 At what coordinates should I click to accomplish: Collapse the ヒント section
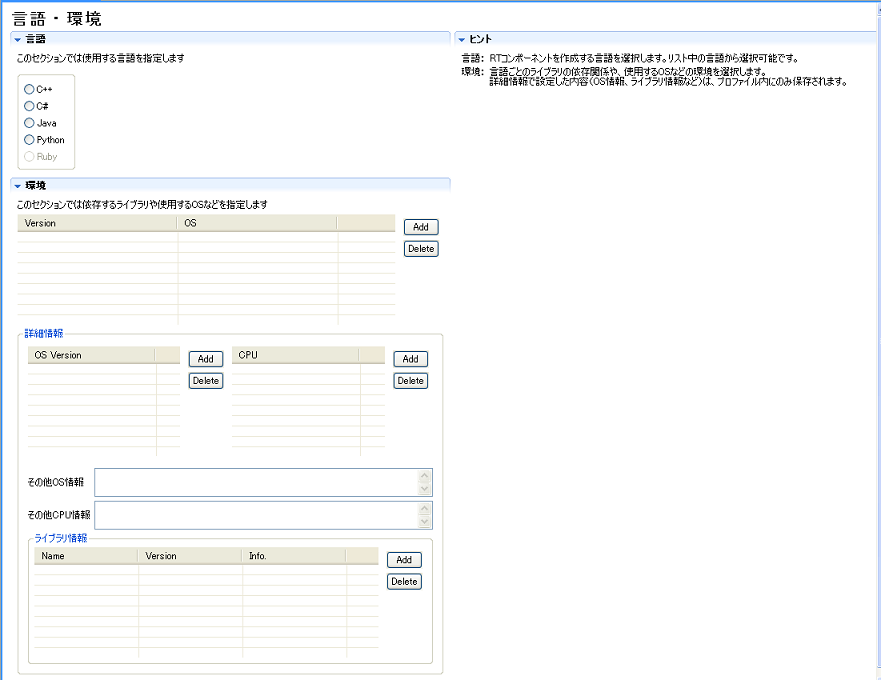[461, 39]
